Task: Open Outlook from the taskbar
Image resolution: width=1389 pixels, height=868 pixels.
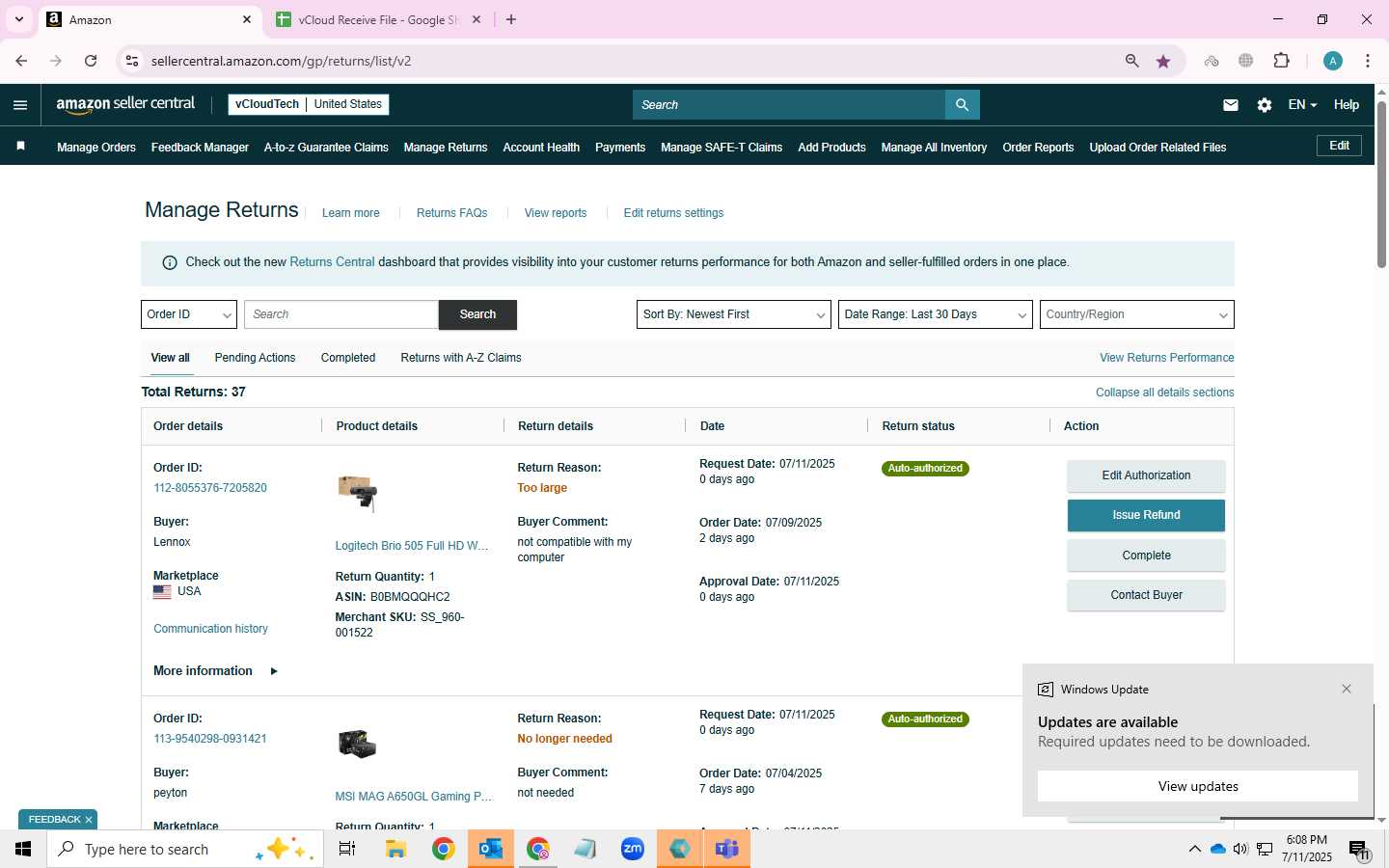Action: 491,849
